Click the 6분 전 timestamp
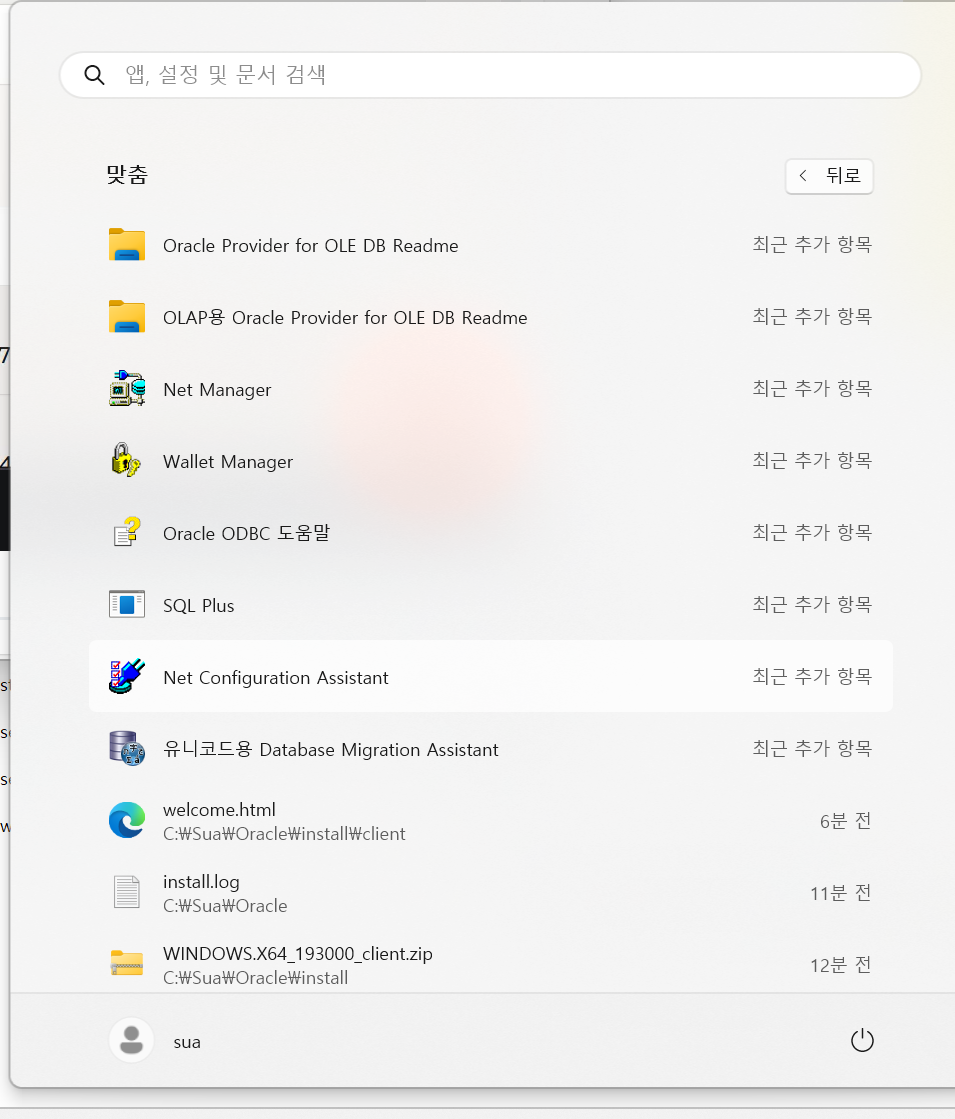 [x=845, y=821]
